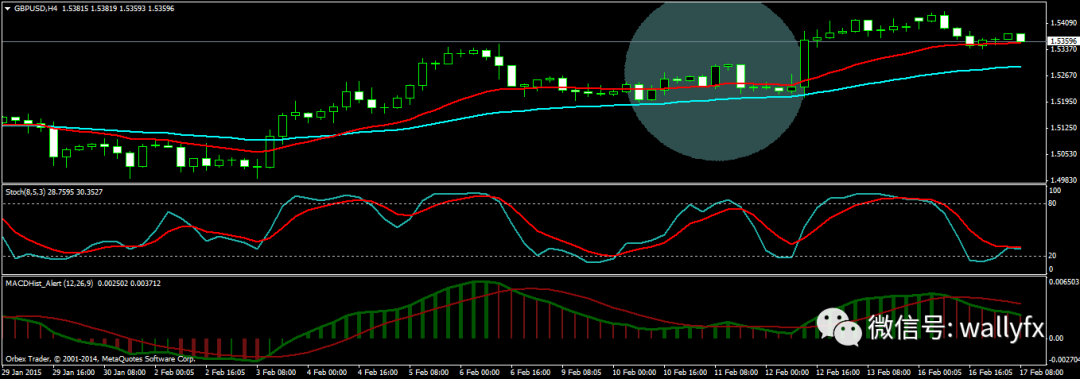Click the center of the highlighted gray circle
This screenshot has width=1080, height=379.
tap(718, 81)
